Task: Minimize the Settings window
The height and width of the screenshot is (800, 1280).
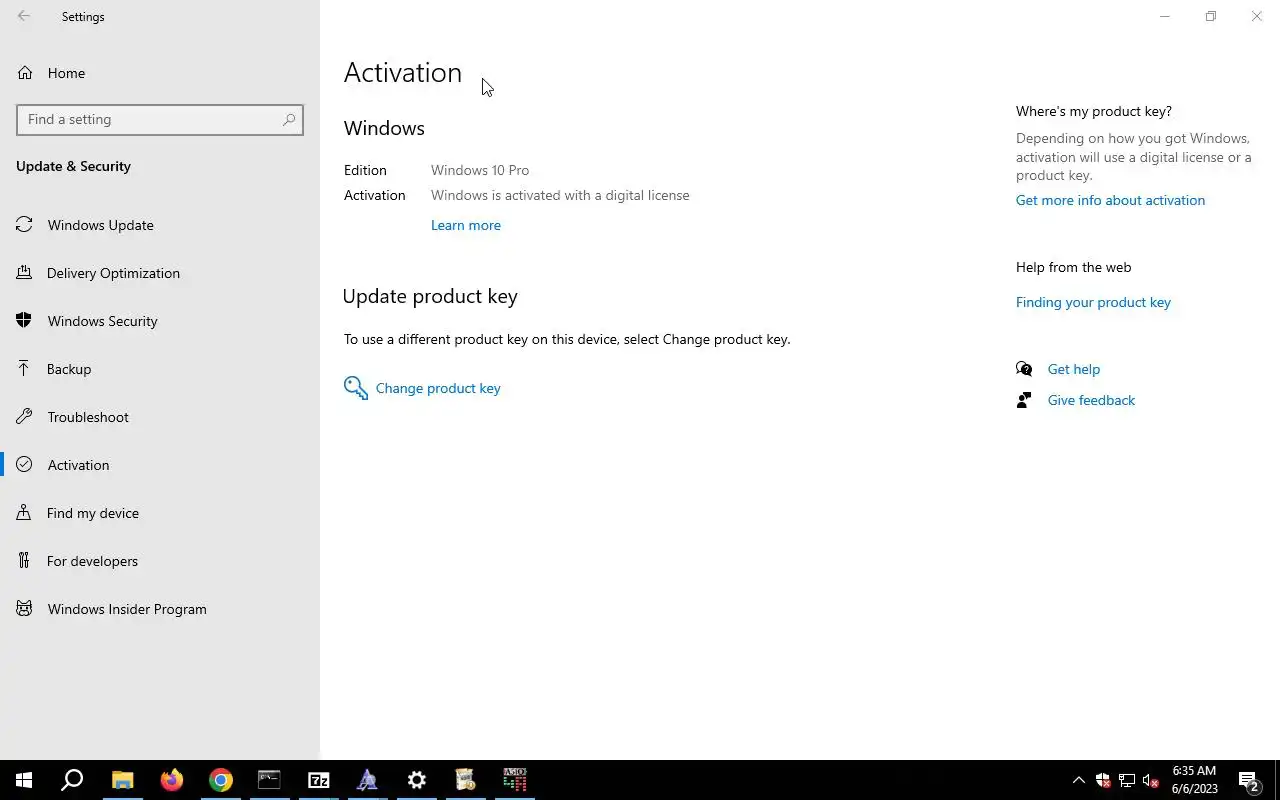Action: coord(1165,16)
